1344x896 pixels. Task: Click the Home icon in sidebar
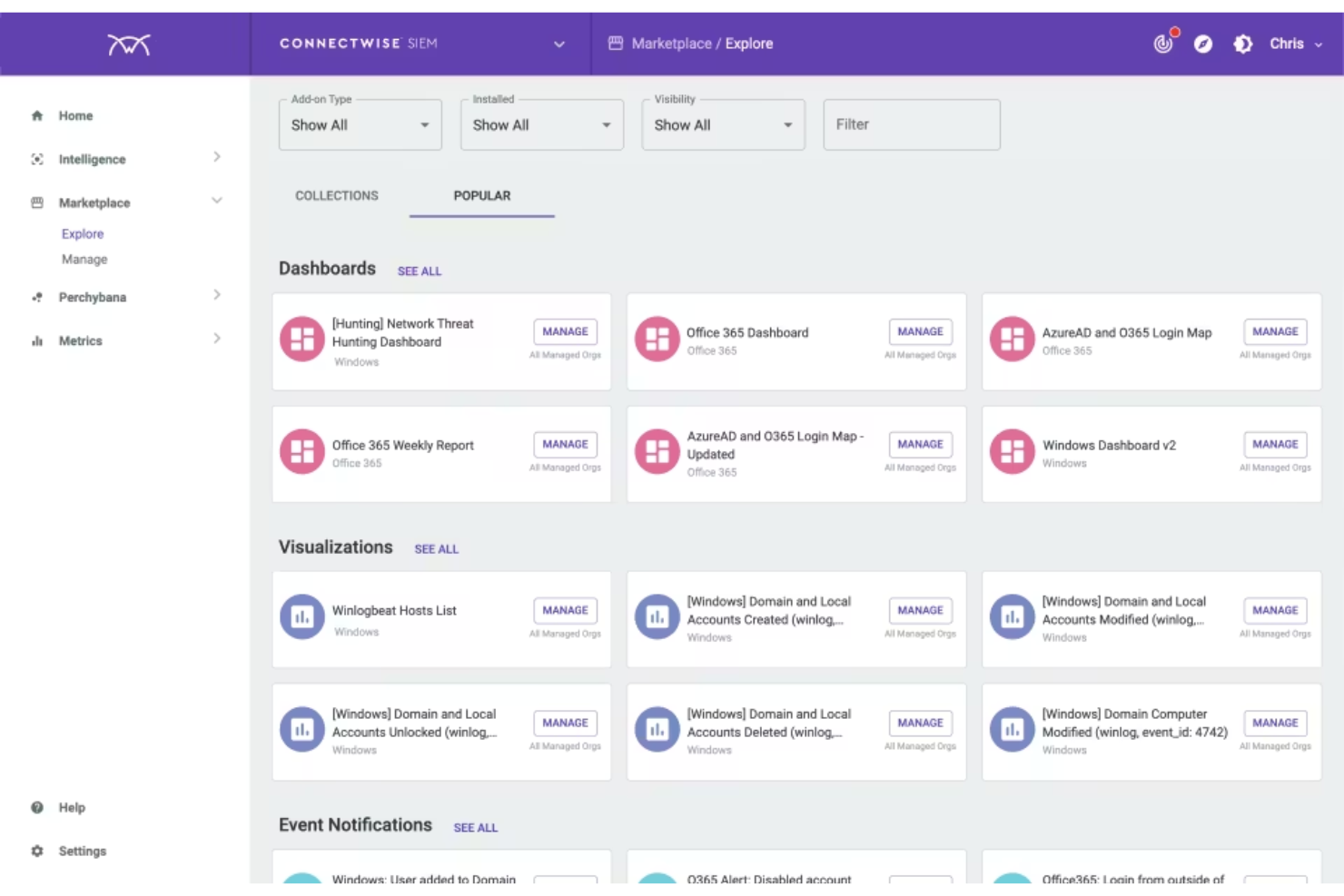(37, 115)
